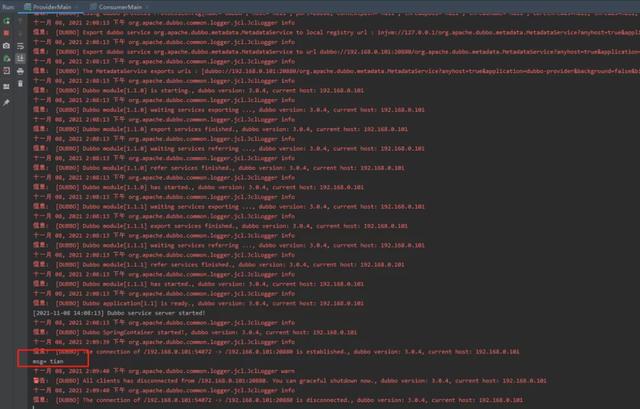Click 'module[1.1.1] export services finished' line

tap(220, 226)
